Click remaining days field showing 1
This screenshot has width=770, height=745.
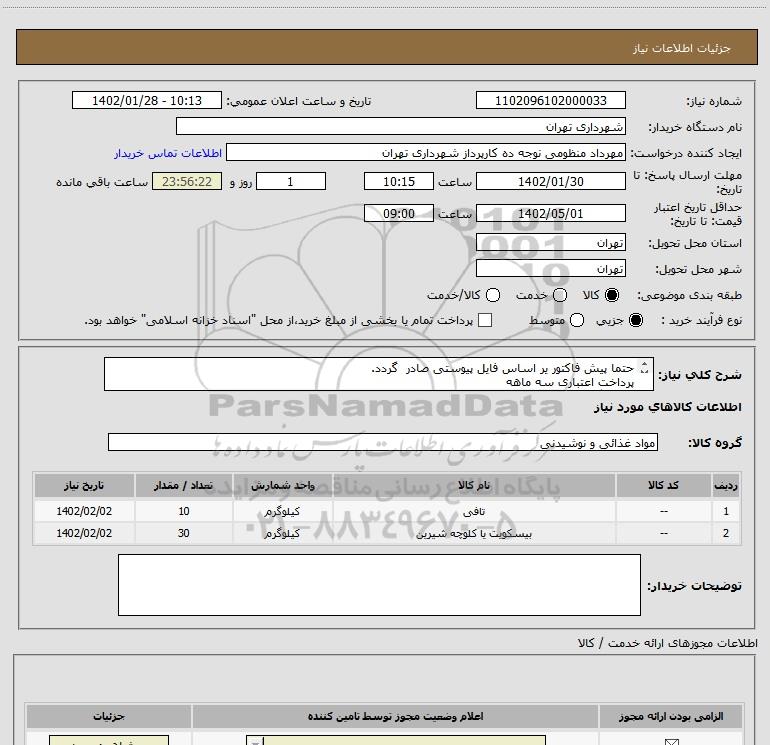click(x=291, y=181)
